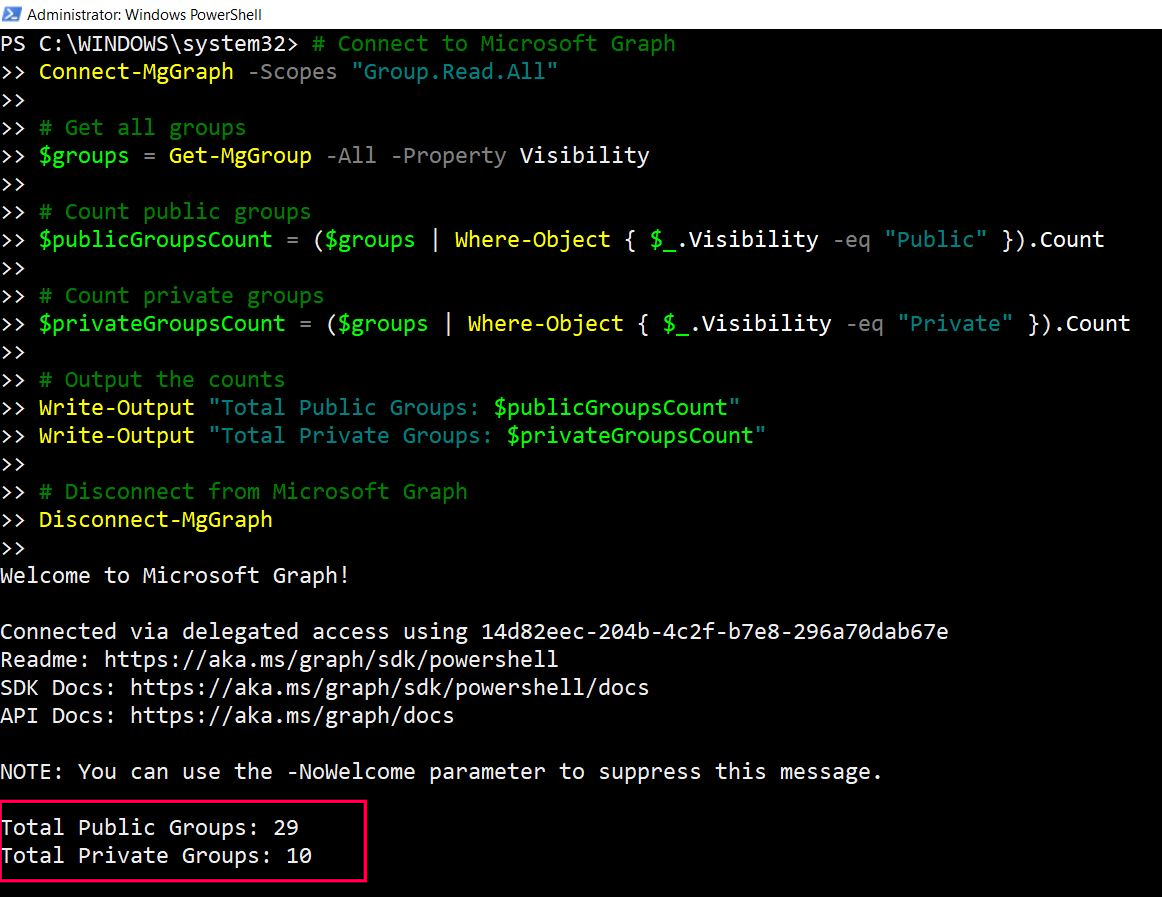The width and height of the screenshot is (1162, 897).
Task: Click the Get-MgGroup cmdlet
Action: click(240, 156)
